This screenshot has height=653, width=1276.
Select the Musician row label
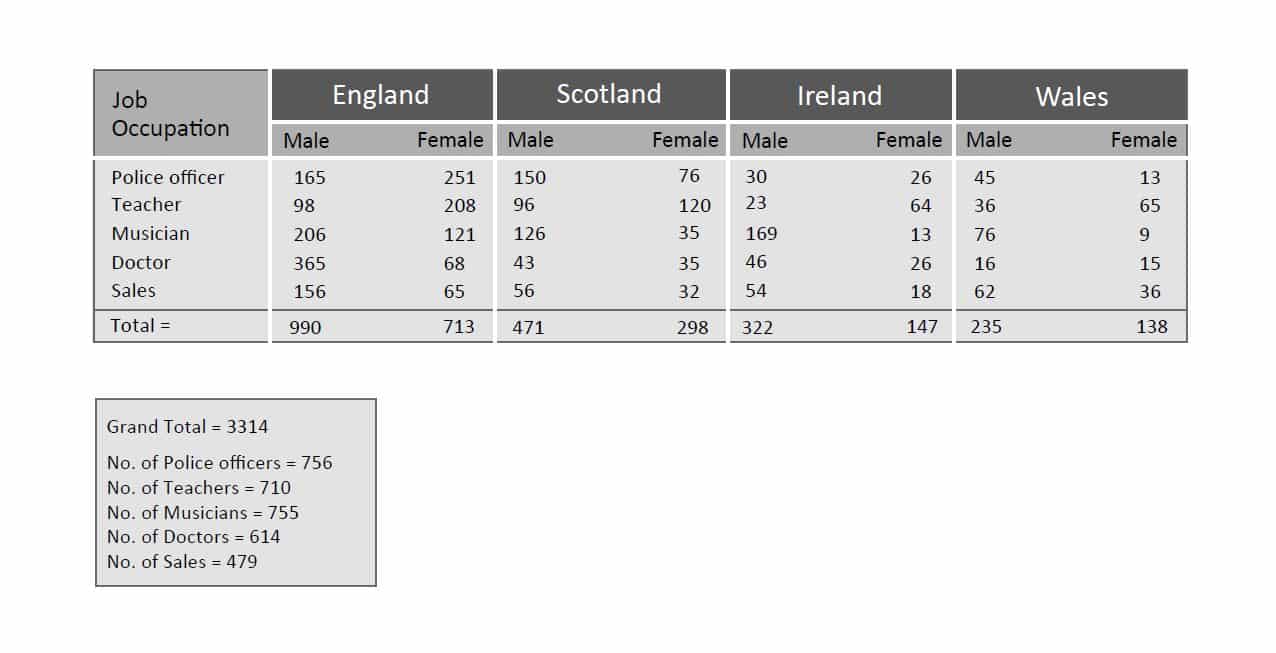tap(150, 234)
